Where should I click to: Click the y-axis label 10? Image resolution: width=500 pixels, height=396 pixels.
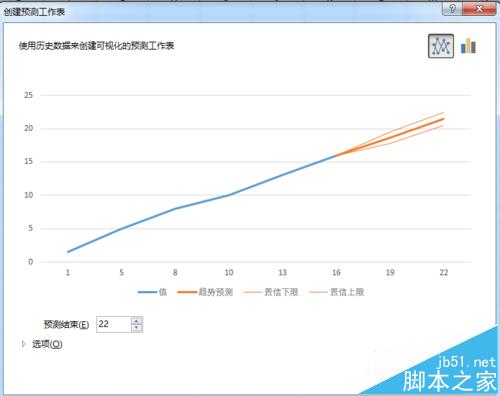(x=29, y=195)
